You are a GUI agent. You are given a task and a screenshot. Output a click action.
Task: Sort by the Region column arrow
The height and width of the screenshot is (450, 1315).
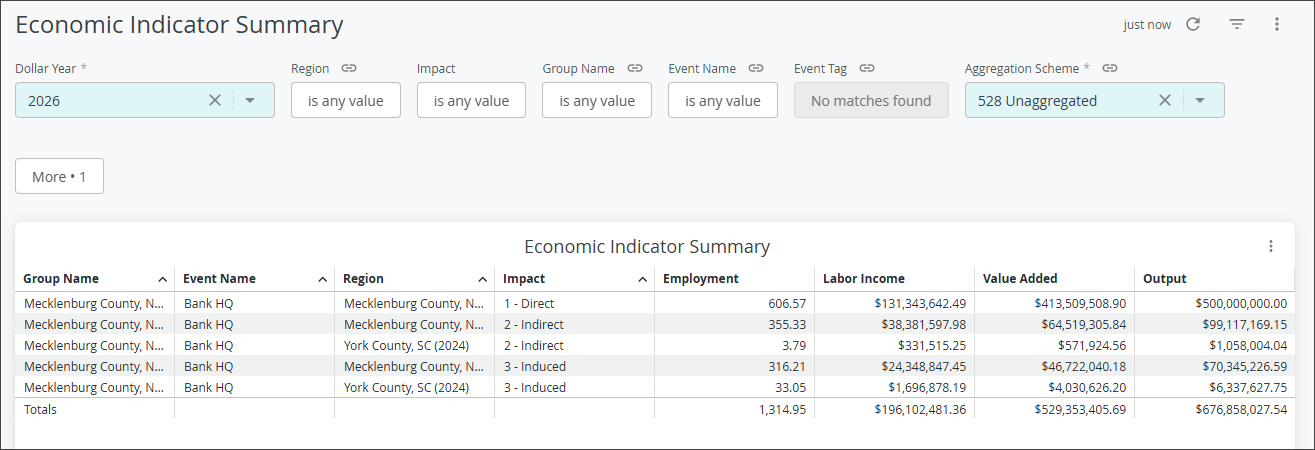tap(483, 279)
